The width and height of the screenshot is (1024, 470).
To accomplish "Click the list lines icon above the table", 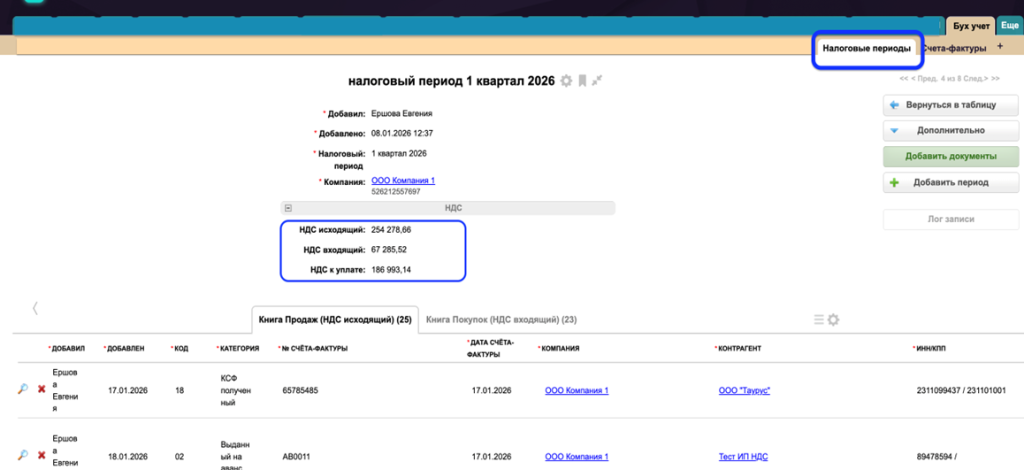I will click(x=818, y=319).
